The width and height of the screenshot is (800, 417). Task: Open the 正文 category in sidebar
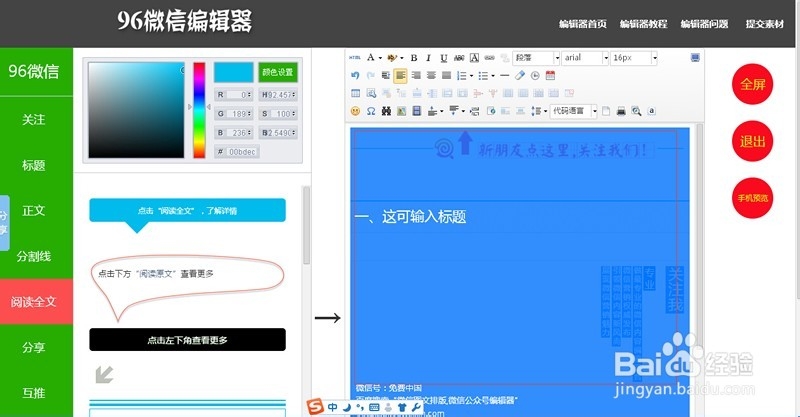point(34,210)
